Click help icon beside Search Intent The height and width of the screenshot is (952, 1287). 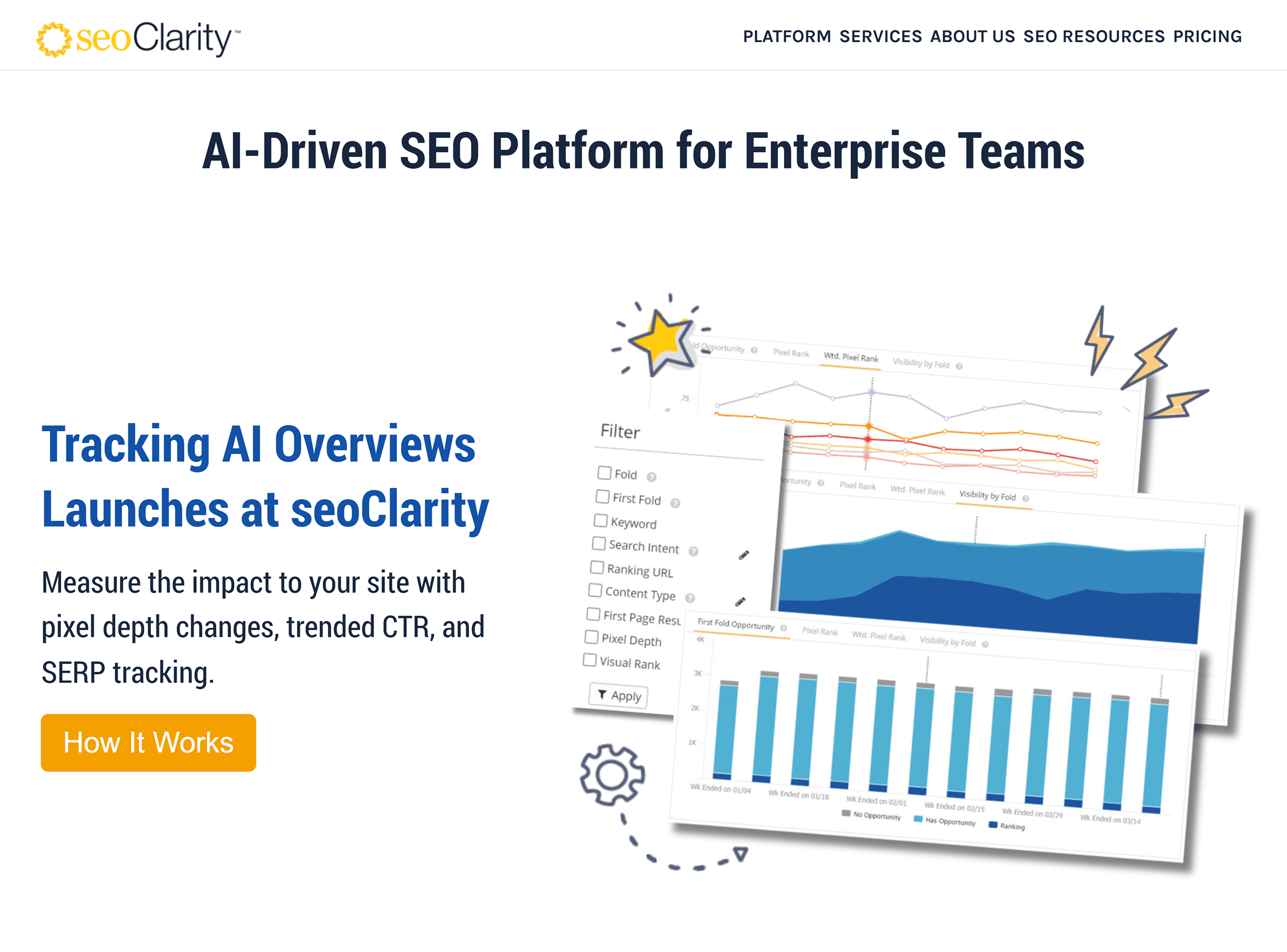pos(693,552)
